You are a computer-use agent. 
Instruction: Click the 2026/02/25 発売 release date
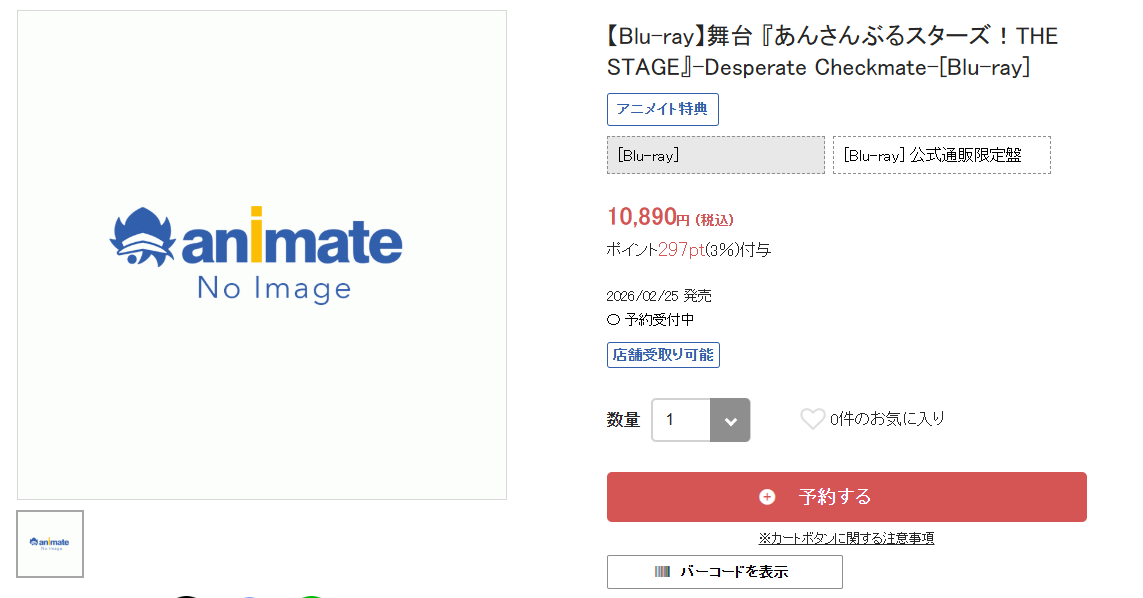(x=659, y=295)
